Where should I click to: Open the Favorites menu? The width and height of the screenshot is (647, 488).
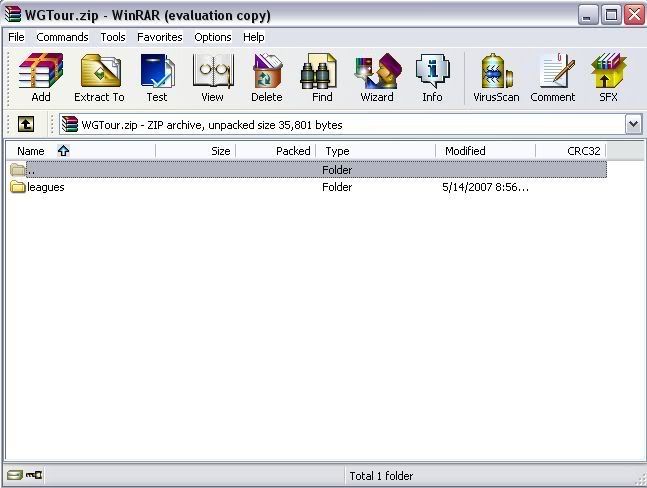[160, 37]
